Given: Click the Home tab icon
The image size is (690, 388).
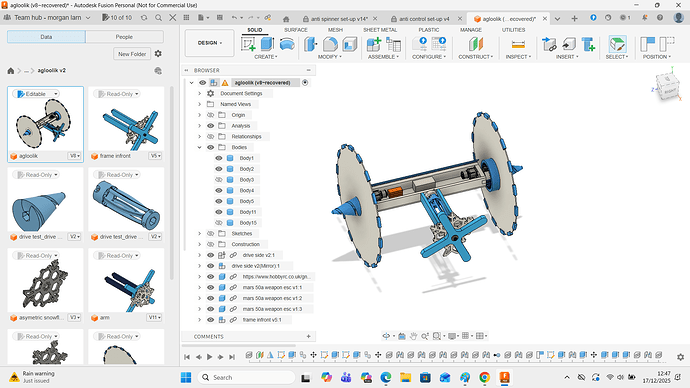Looking at the screenshot, I should click(x=286, y=19).
